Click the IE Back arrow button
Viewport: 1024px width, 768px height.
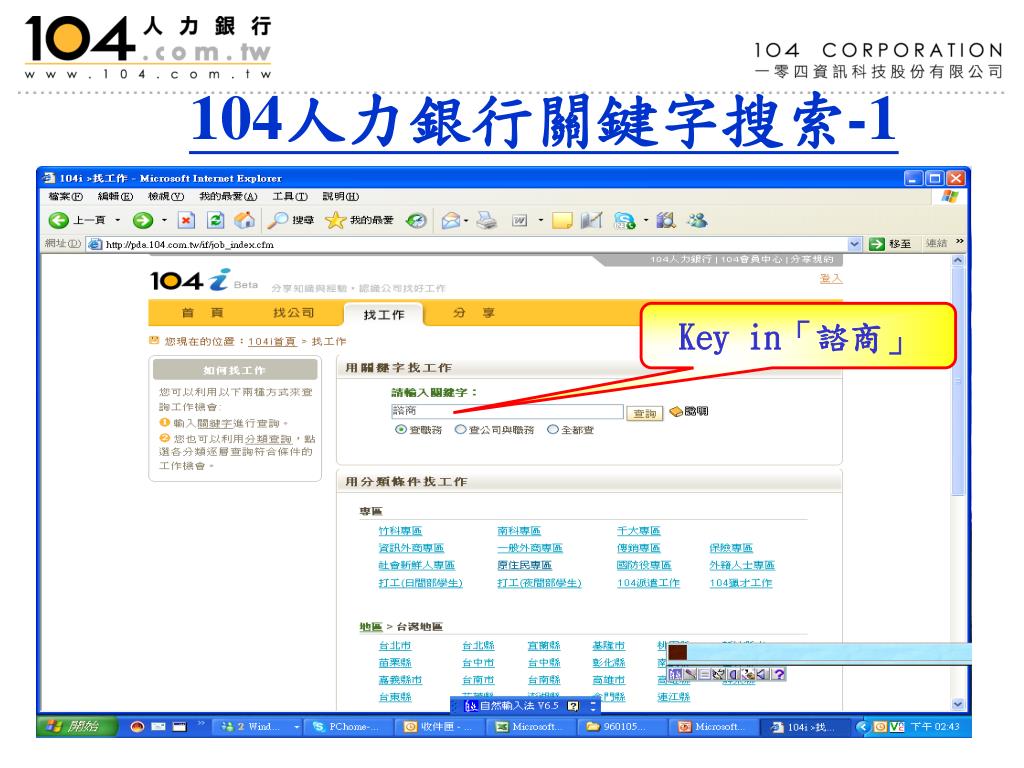click(x=59, y=221)
